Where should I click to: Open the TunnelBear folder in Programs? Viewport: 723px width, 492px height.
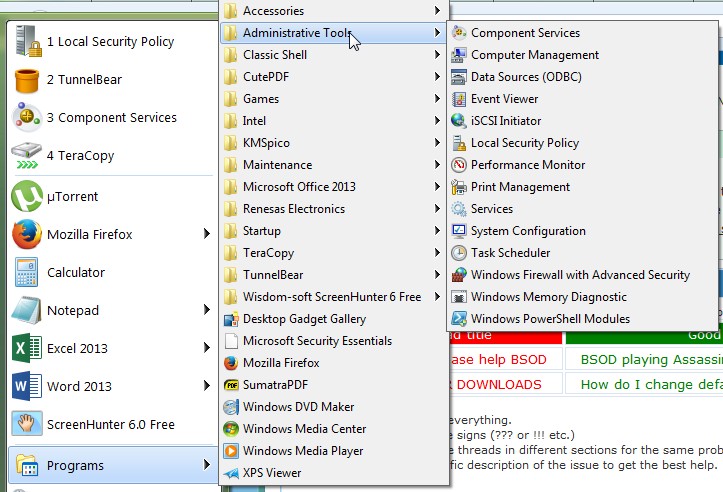coord(334,275)
